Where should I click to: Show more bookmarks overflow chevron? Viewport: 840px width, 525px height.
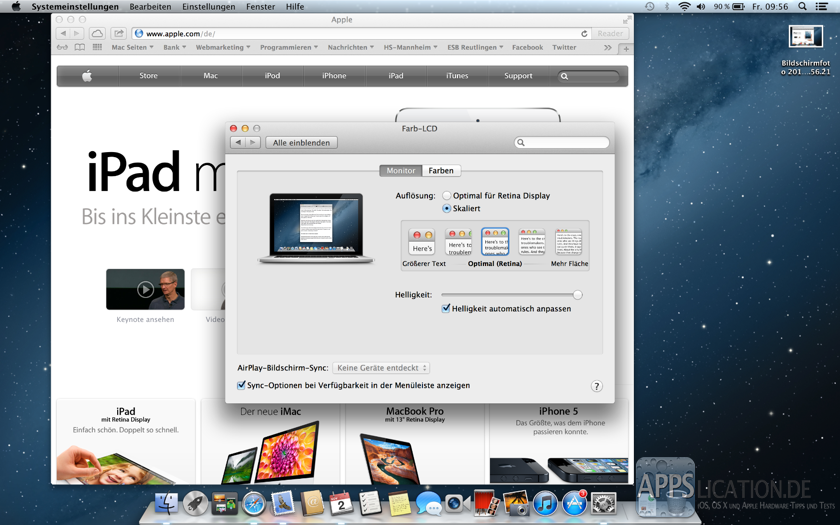(x=608, y=47)
